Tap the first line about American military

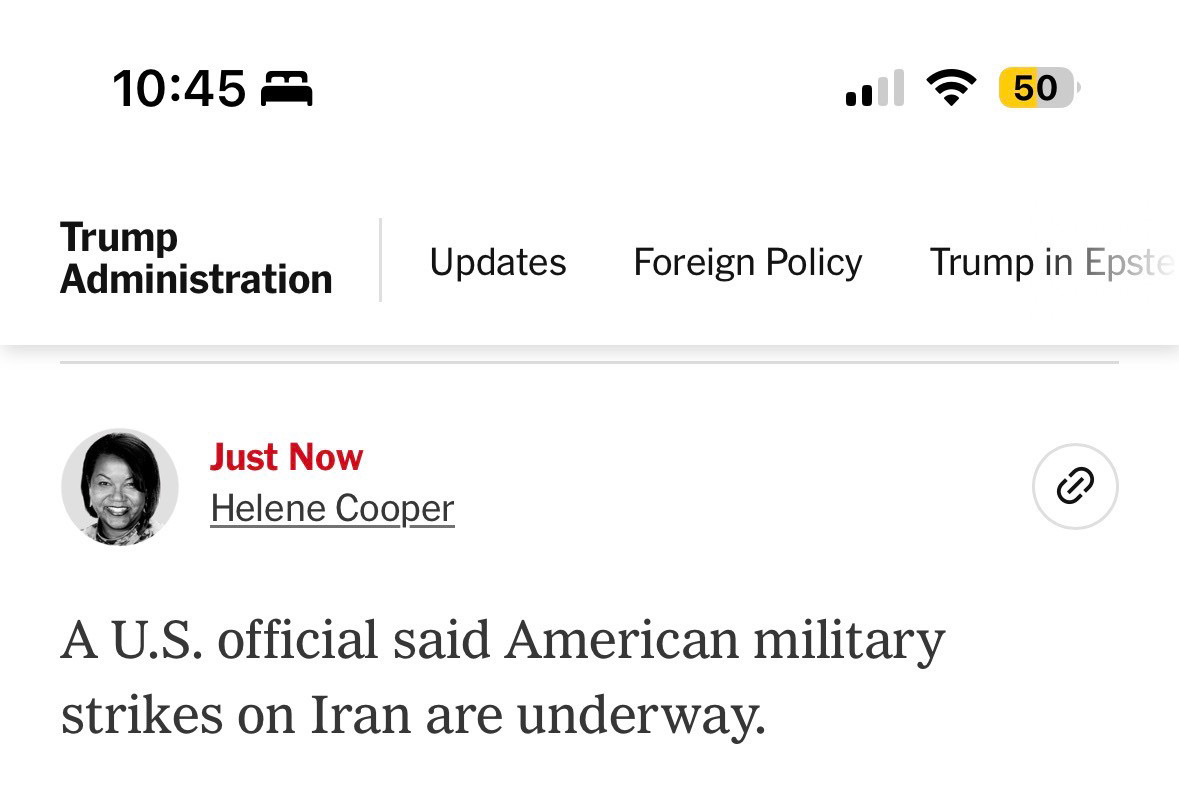(502, 641)
